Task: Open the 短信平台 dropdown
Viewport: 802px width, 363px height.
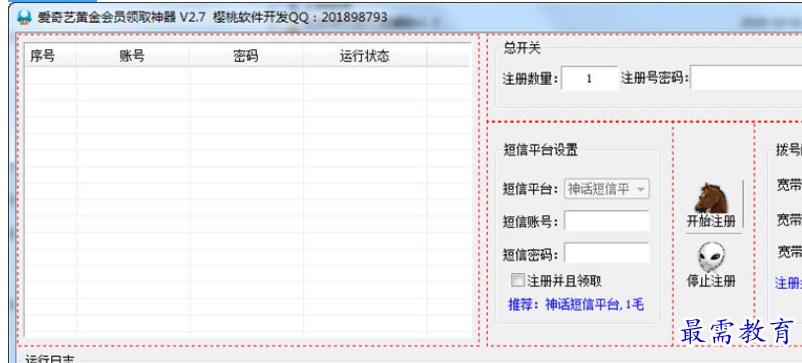Action: click(607, 189)
